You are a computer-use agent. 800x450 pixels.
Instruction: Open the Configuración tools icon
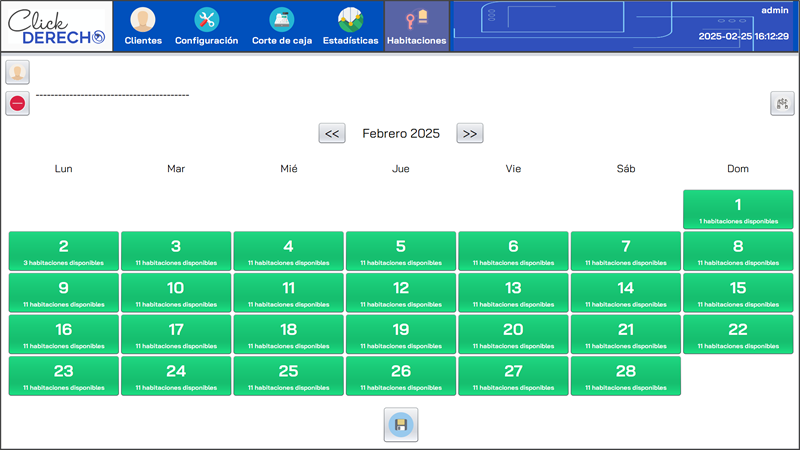coord(206,27)
